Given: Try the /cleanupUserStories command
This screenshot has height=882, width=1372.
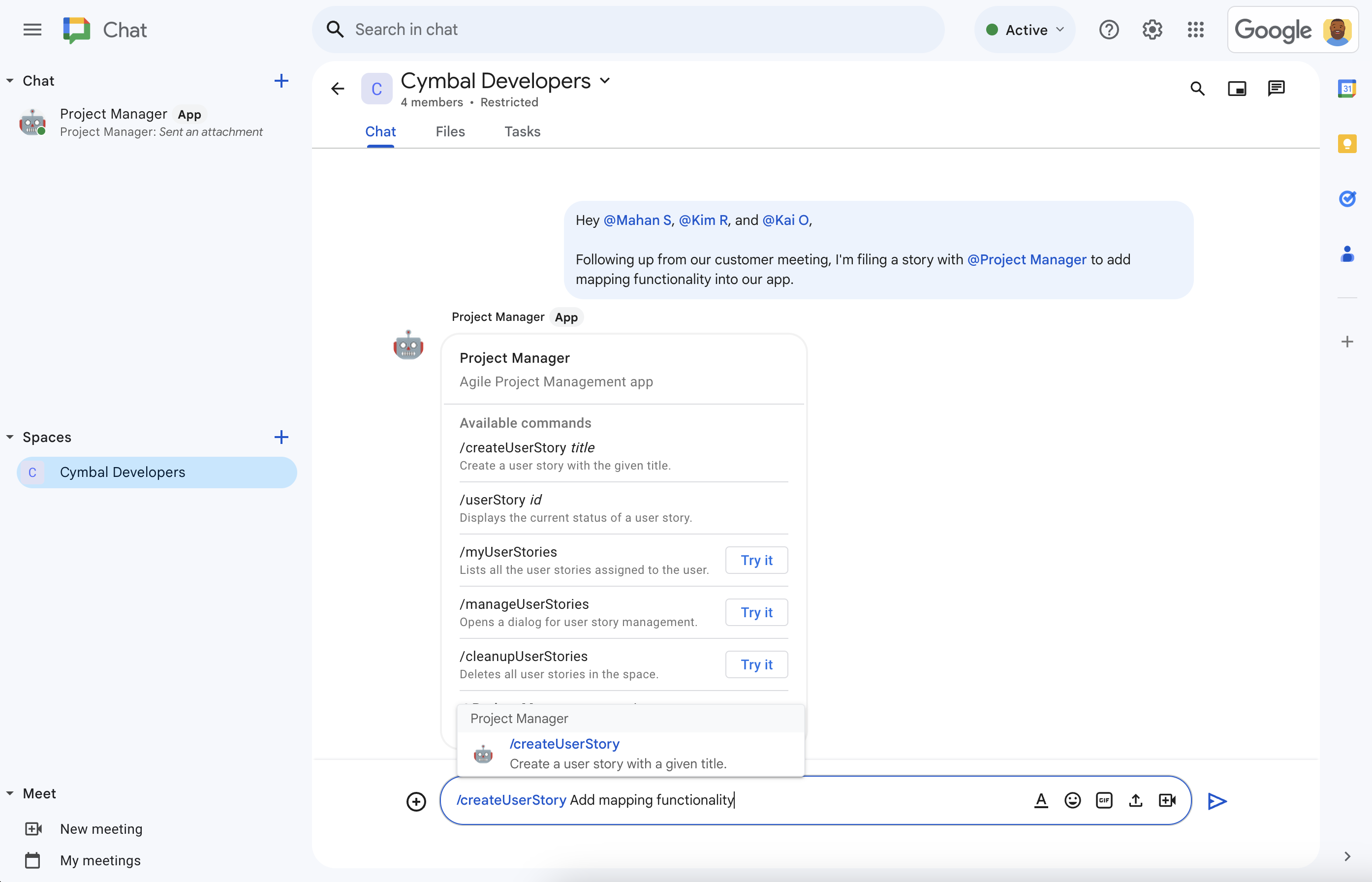Looking at the screenshot, I should point(756,663).
